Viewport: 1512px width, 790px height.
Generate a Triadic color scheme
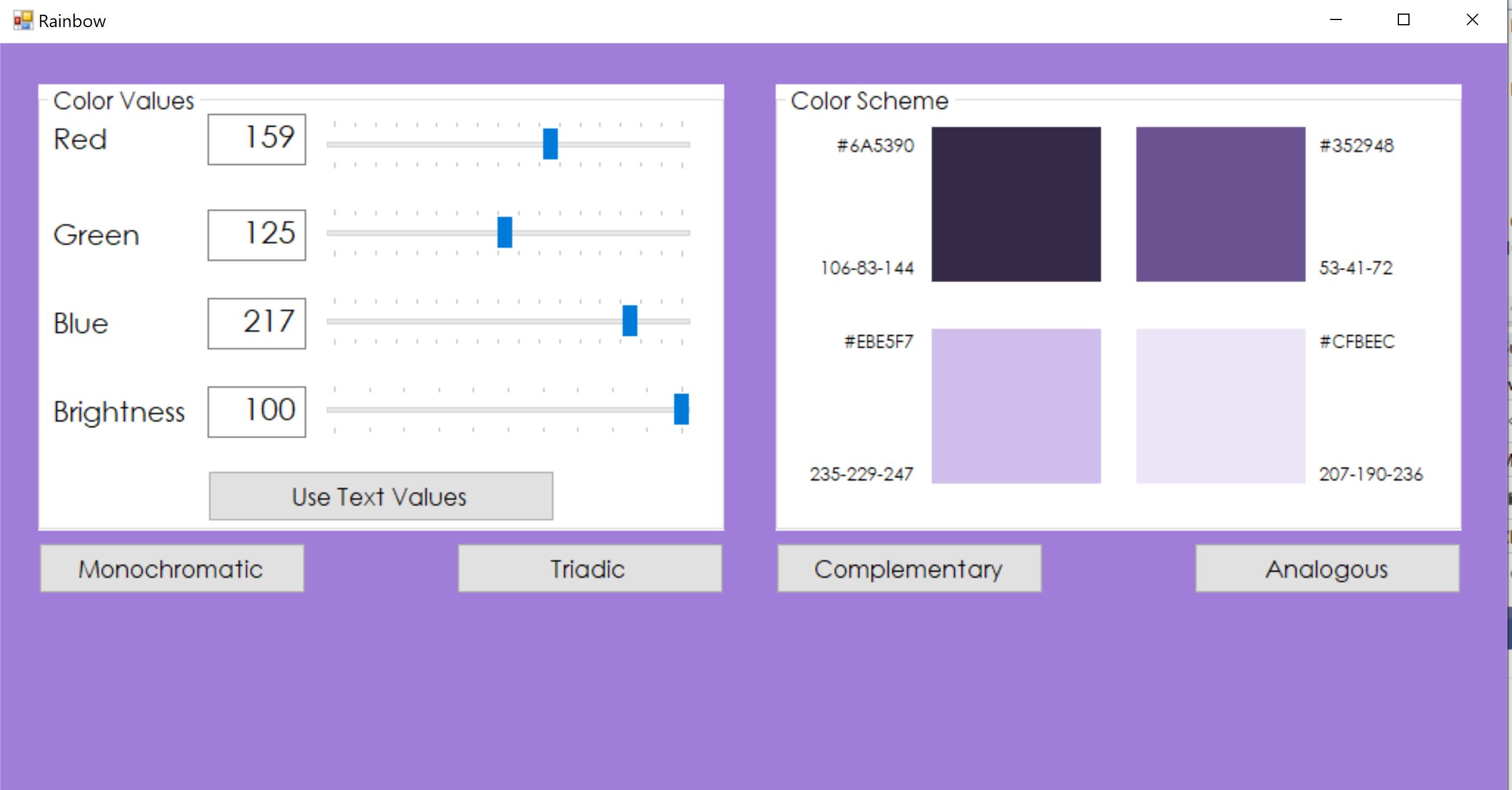[x=589, y=568]
